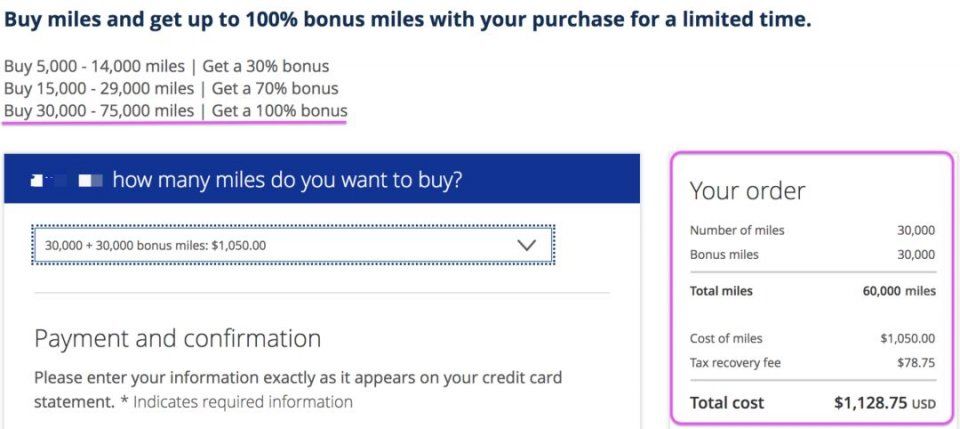Click the 'Your order' summary title
This screenshot has width=960, height=429.
point(747,190)
